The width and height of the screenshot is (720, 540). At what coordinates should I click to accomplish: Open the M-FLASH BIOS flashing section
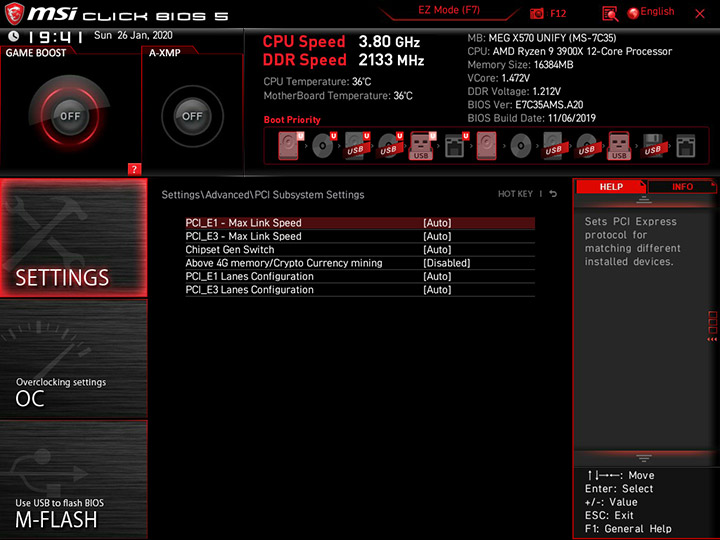tap(73, 479)
